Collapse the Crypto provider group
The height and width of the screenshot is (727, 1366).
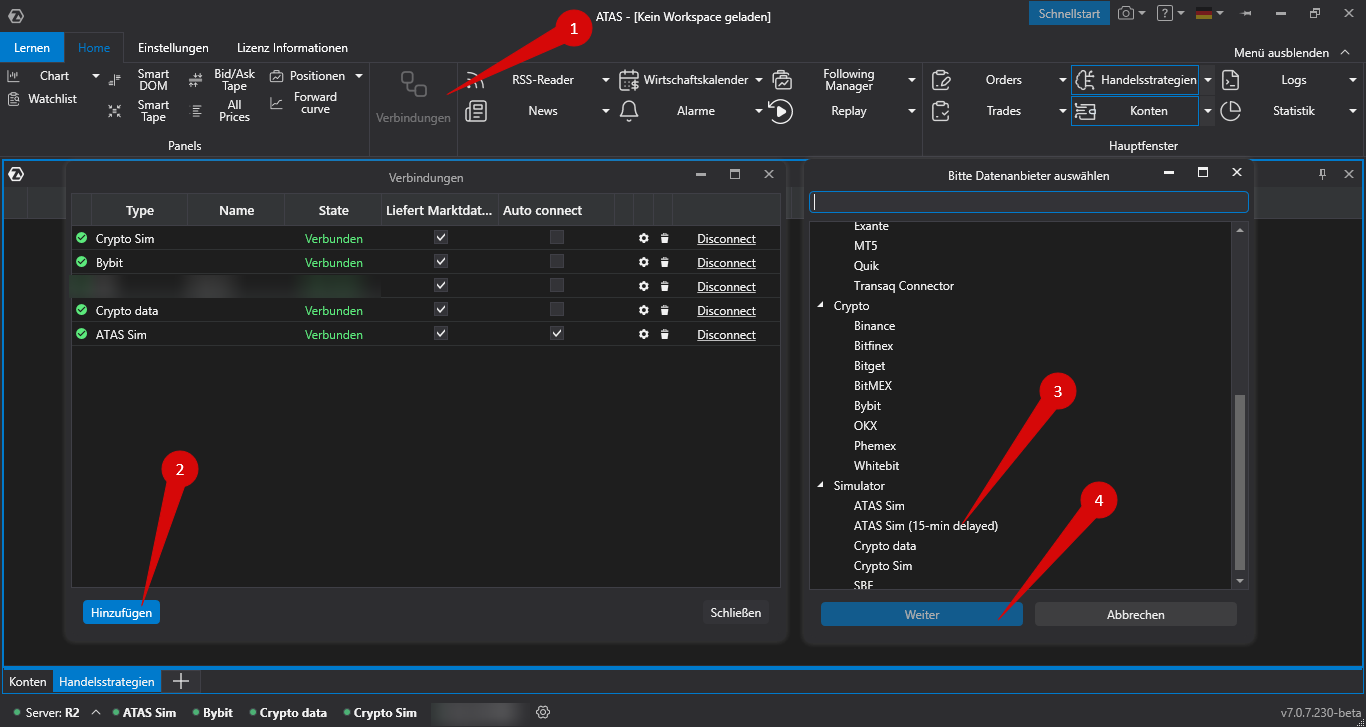pyautogui.click(x=822, y=306)
